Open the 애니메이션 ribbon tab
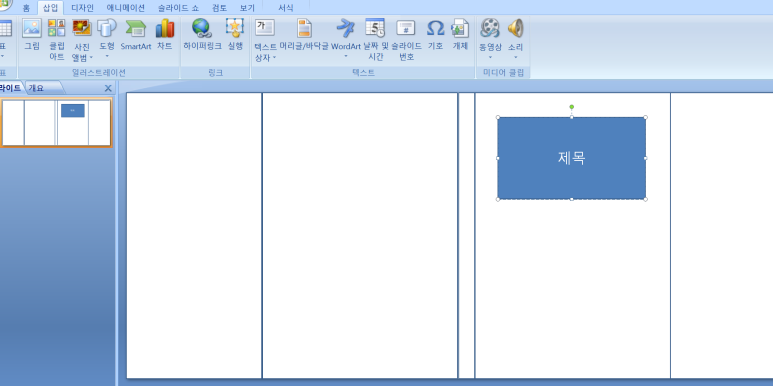 [x=126, y=8]
